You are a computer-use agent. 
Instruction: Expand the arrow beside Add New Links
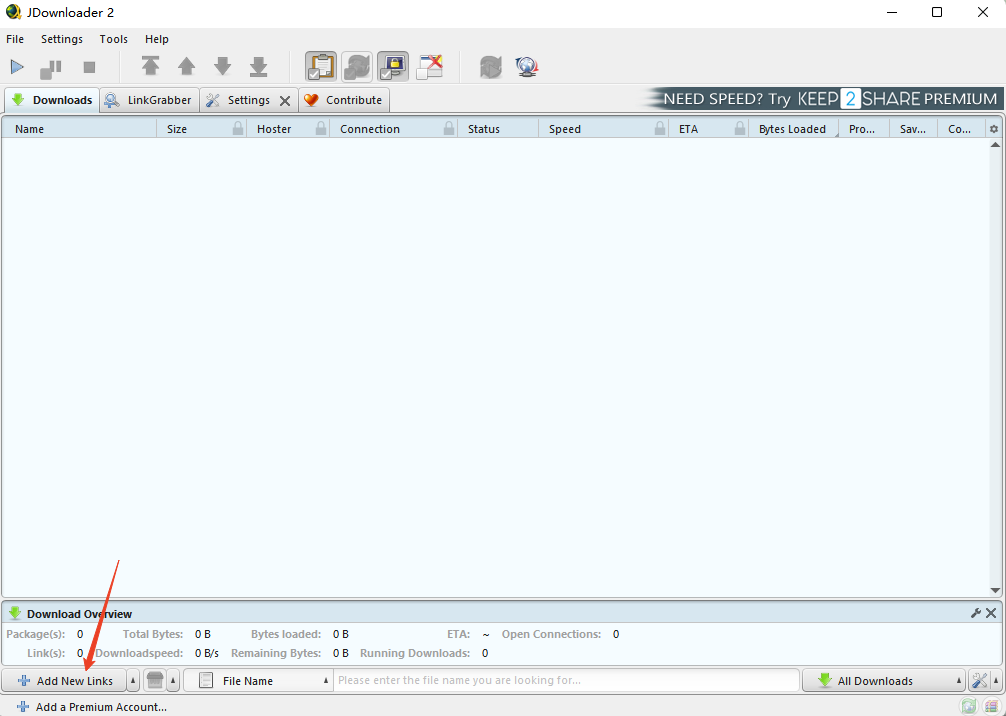tap(134, 681)
